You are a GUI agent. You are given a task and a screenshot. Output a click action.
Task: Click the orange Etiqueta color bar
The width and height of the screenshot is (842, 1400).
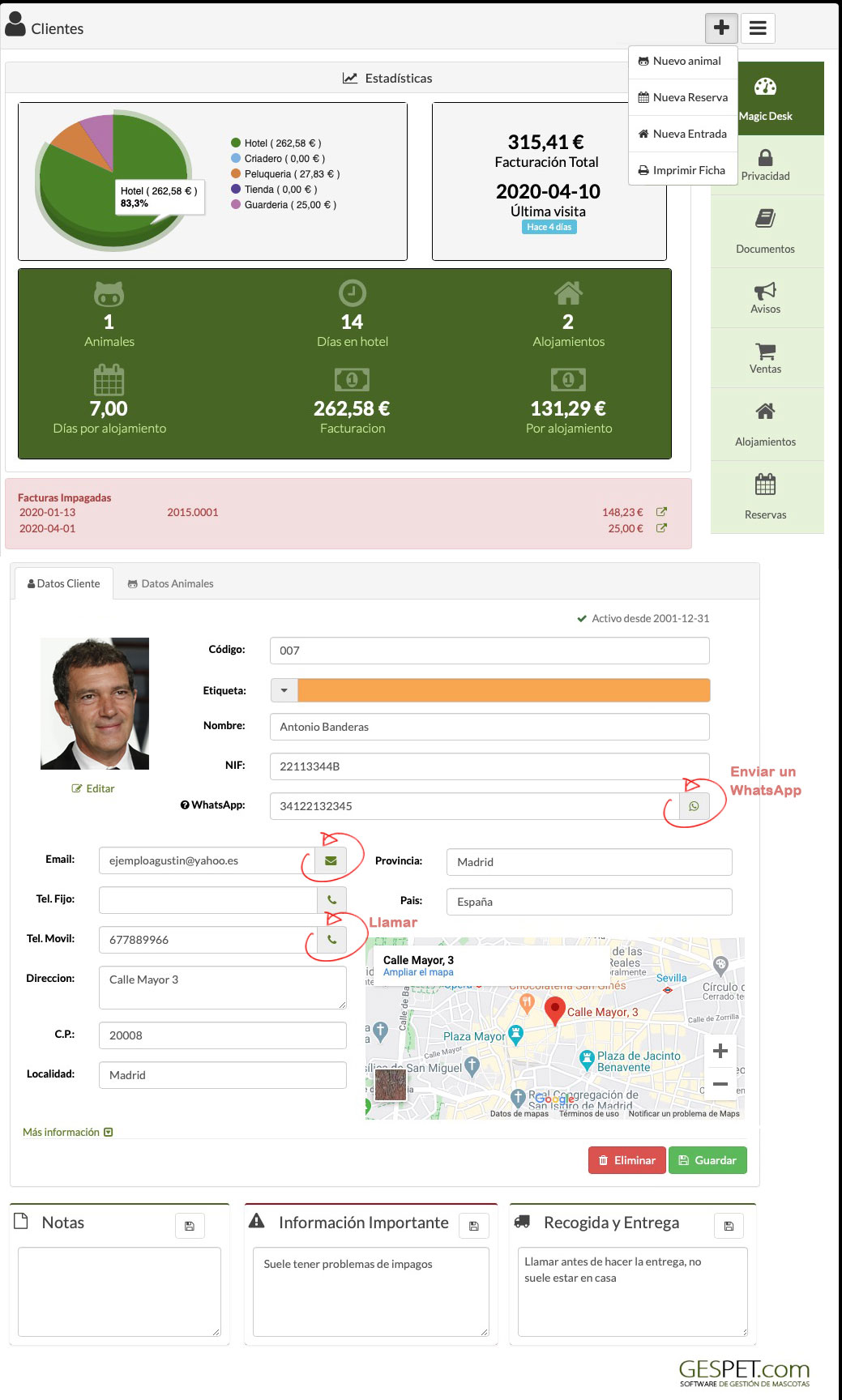point(503,691)
